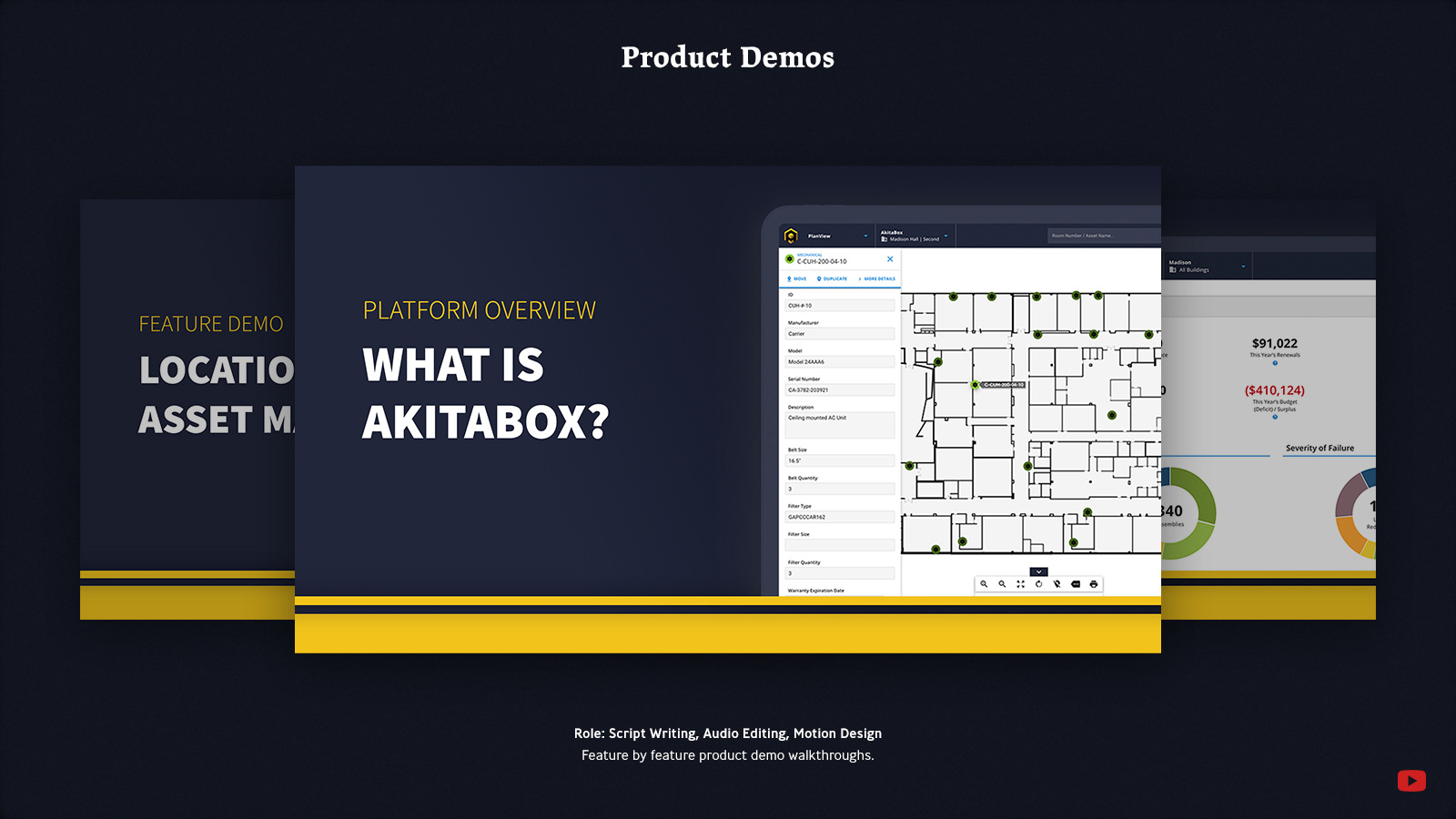The image size is (1456, 819).
Task: Click the C-CUH-200-04-10 pin label on map
Action: (1004, 385)
